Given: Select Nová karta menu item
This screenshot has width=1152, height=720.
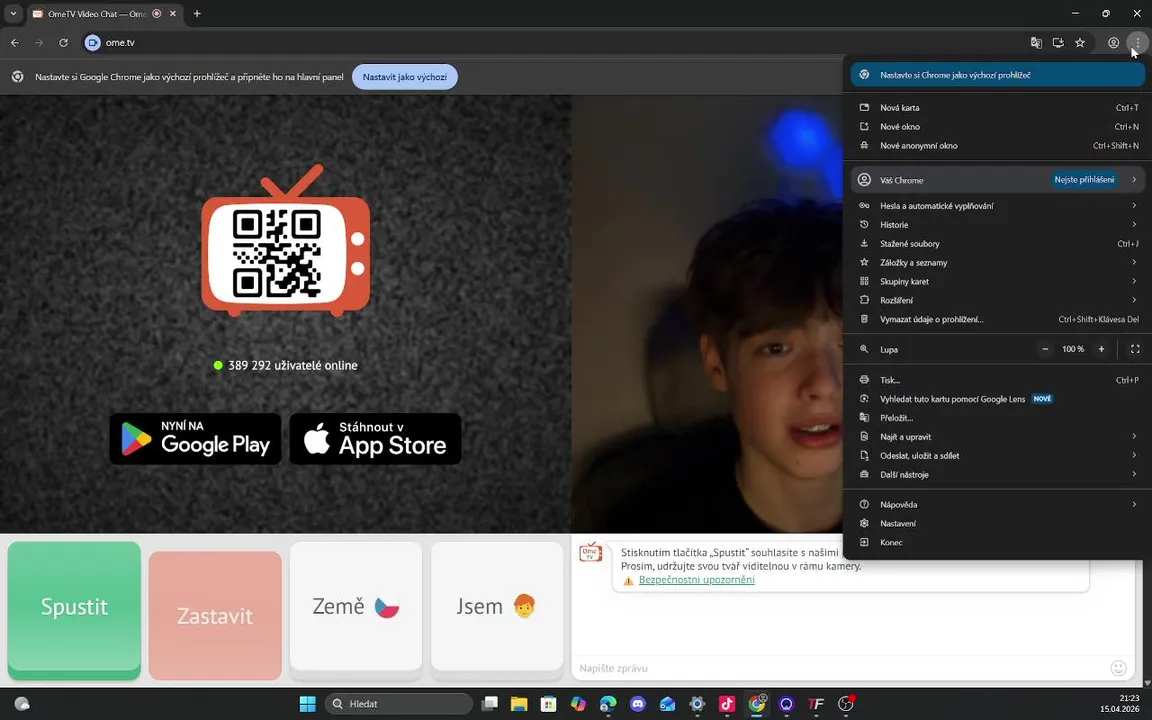Looking at the screenshot, I should coord(997,107).
